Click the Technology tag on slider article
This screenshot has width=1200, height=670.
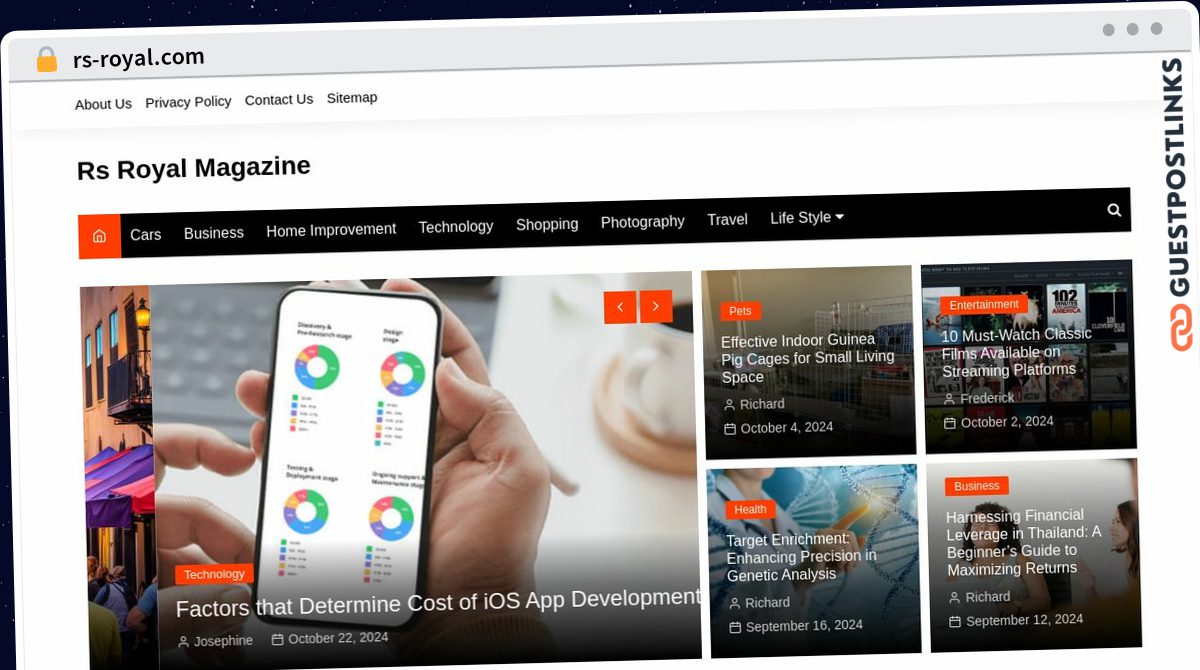point(214,574)
